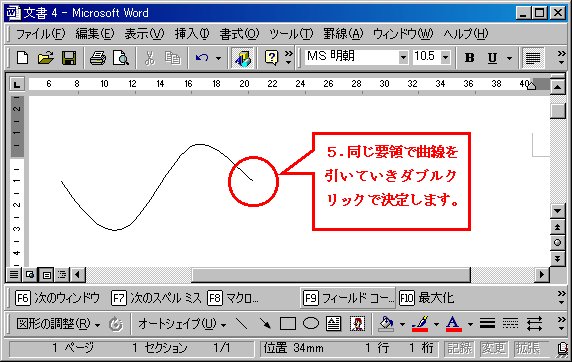572x362 pixels.
Task: Open the 罫線 menu
Action: 343,34
